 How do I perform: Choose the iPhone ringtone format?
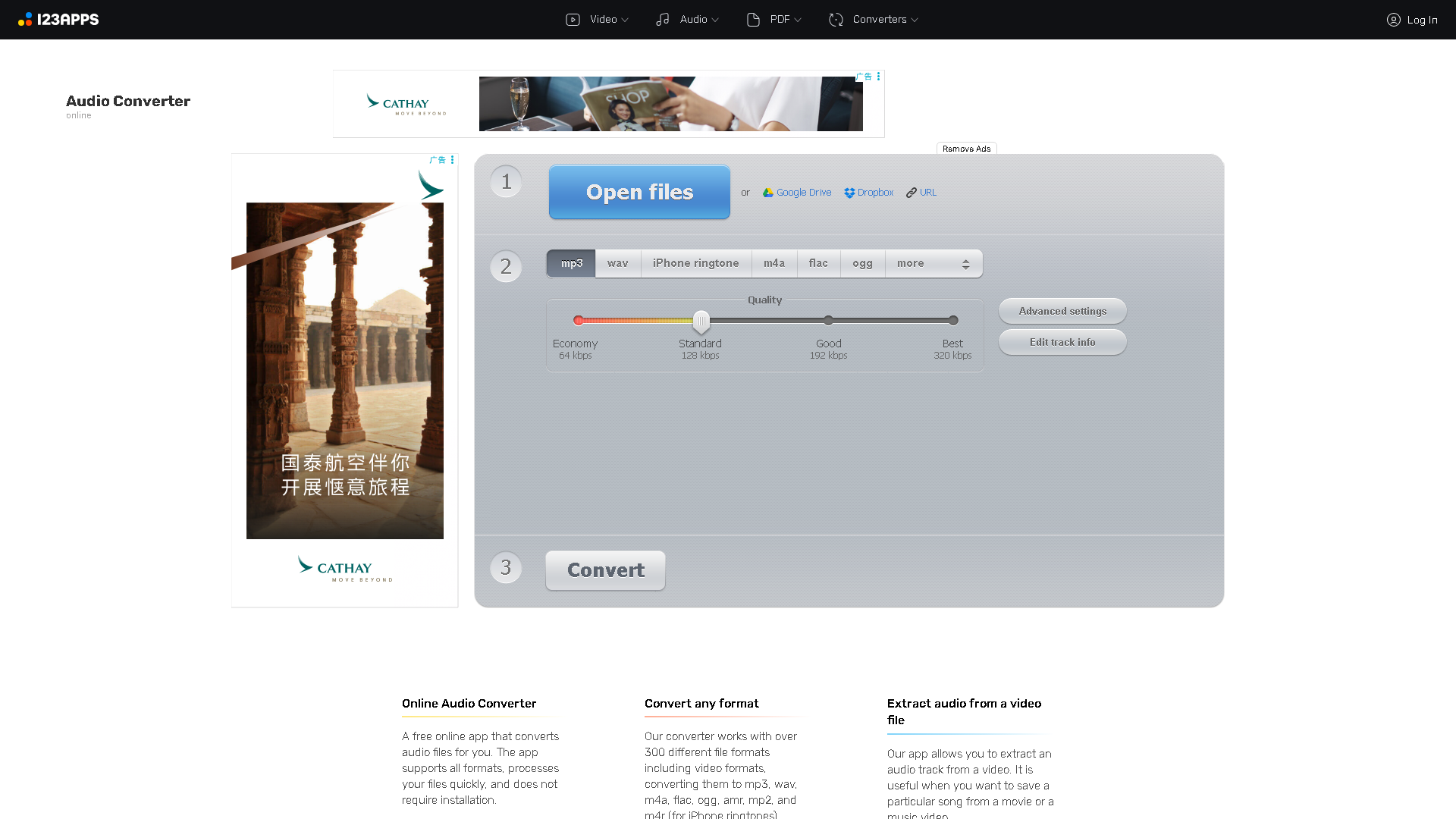tap(695, 263)
